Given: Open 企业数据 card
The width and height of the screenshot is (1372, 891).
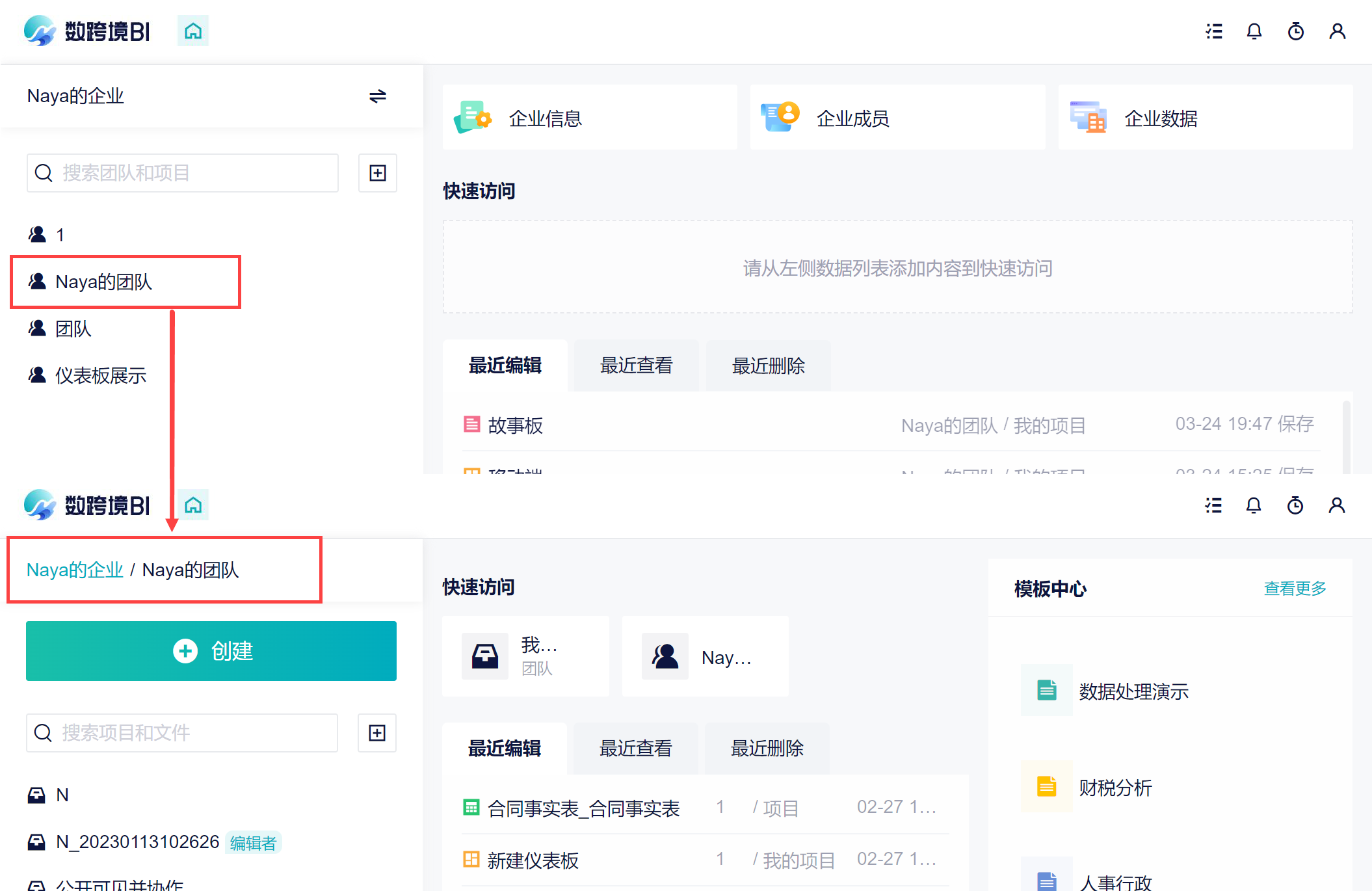Looking at the screenshot, I should pos(1206,118).
